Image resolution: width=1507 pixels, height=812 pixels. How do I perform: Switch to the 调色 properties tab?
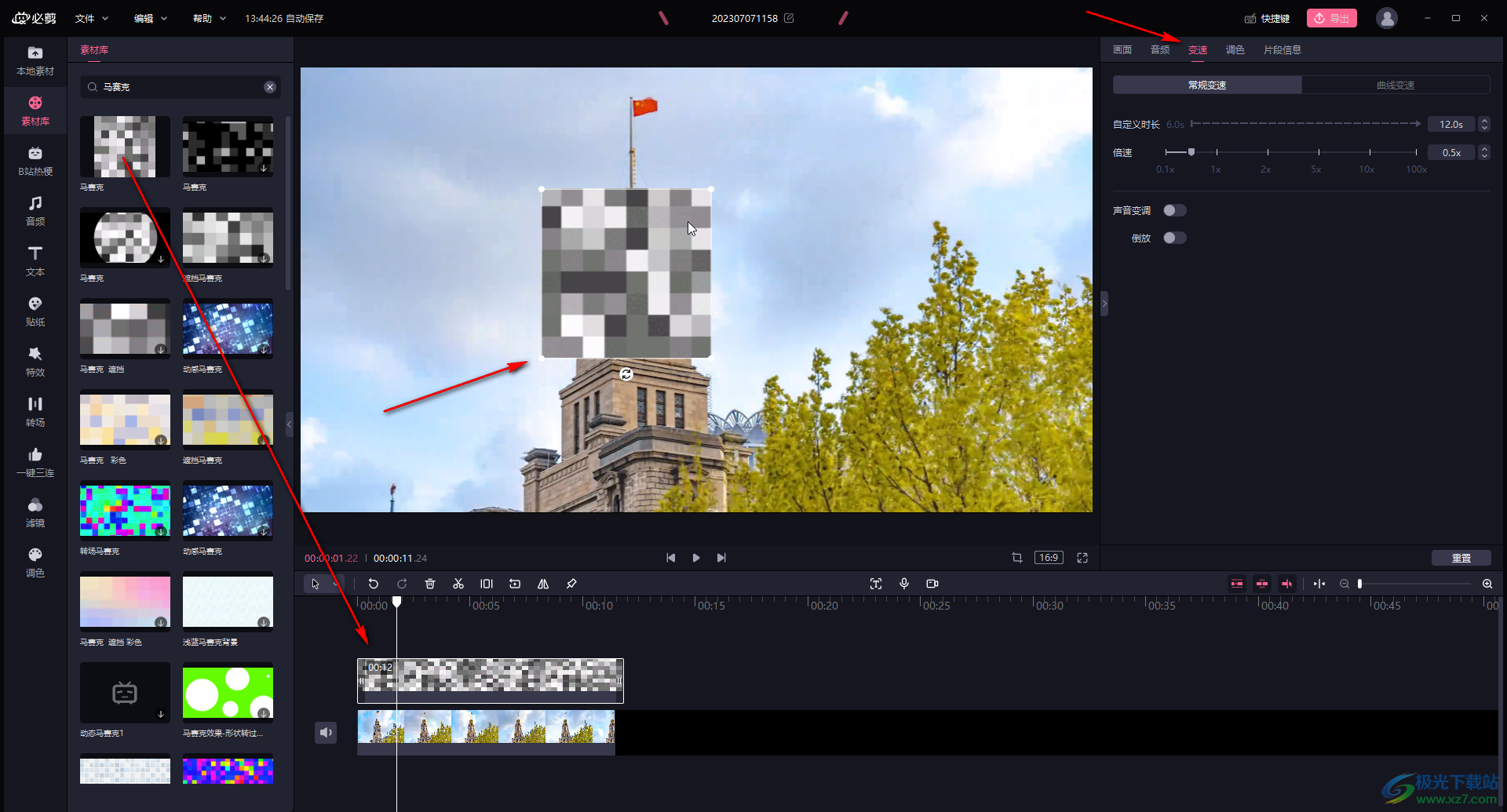[x=1235, y=49]
